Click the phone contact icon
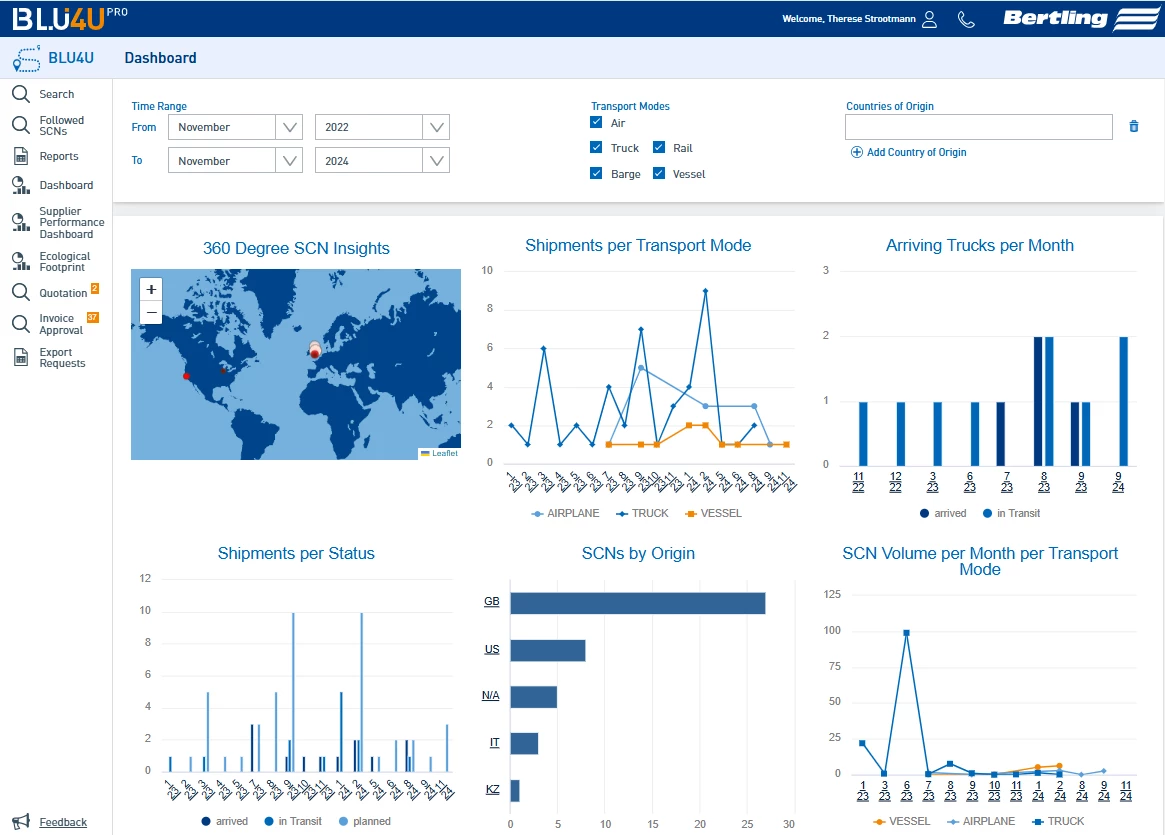 pos(966,19)
